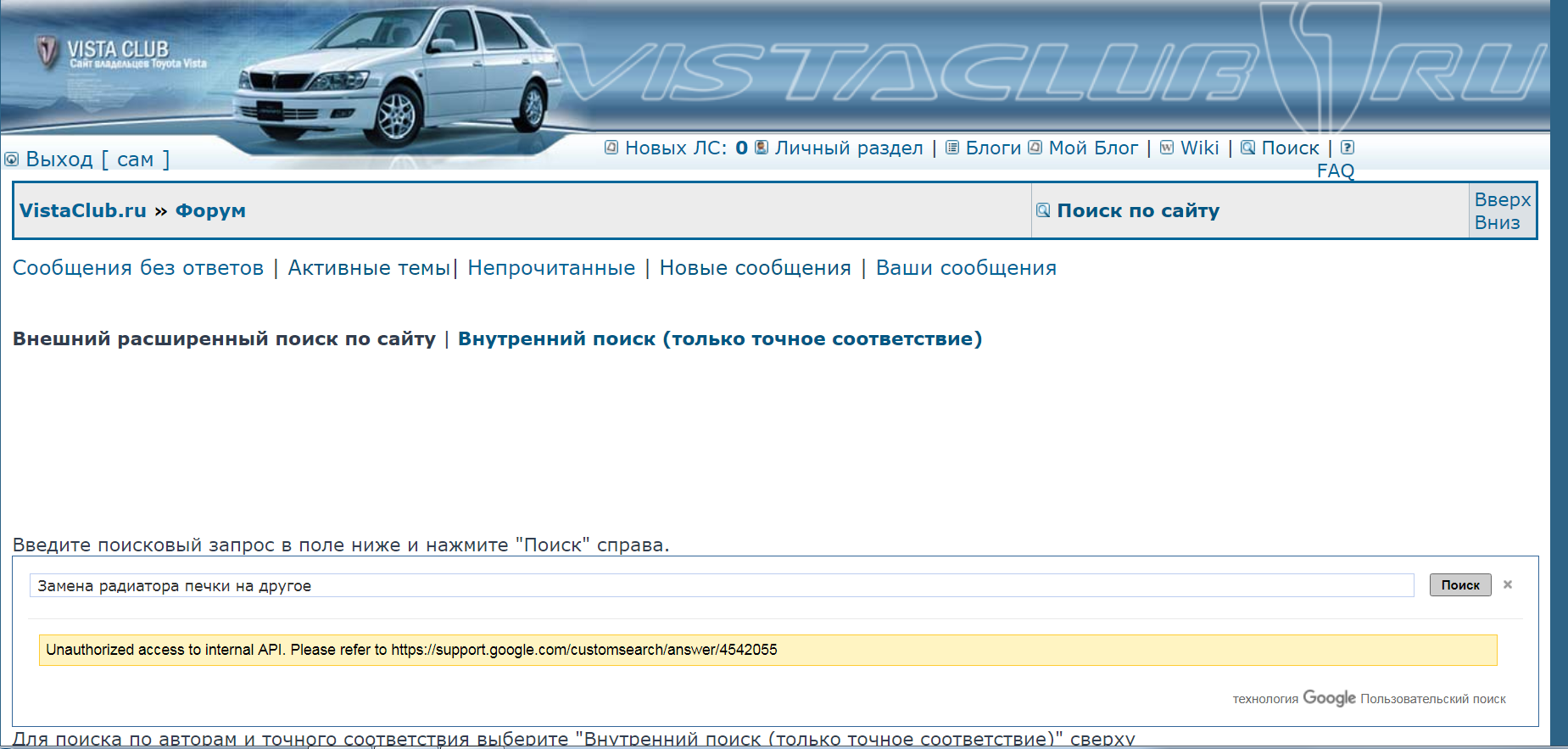The height and width of the screenshot is (749, 1568).
Task: Jump to page bottom with the Вниз link
Action: pos(1497,223)
